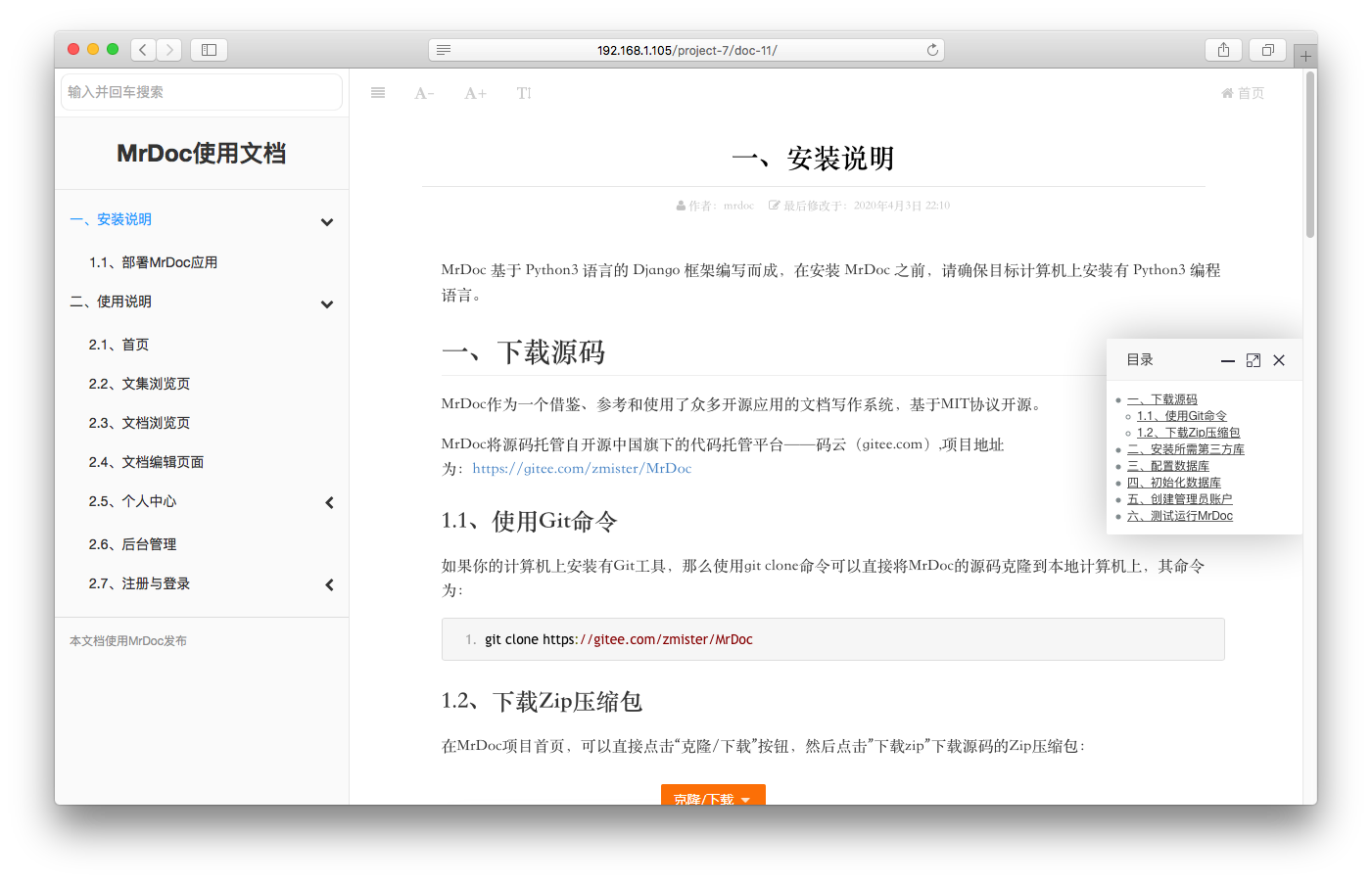The width and height of the screenshot is (1372, 883).
Task: Show all tabs overview button
Action: pyautogui.click(x=1267, y=50)
